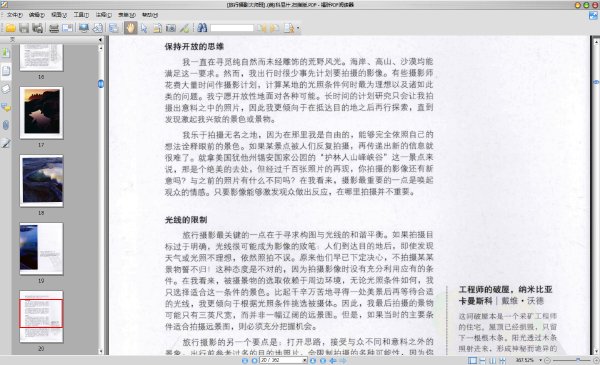Click the previous view blue arrow
Image resolution: width=600 pixels, height=365 pixels.
333,360
